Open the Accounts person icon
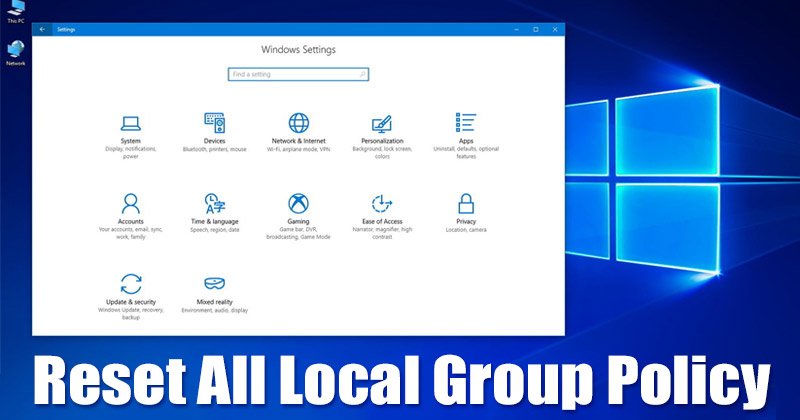800x420 pixels. click(x=131, y=204)
